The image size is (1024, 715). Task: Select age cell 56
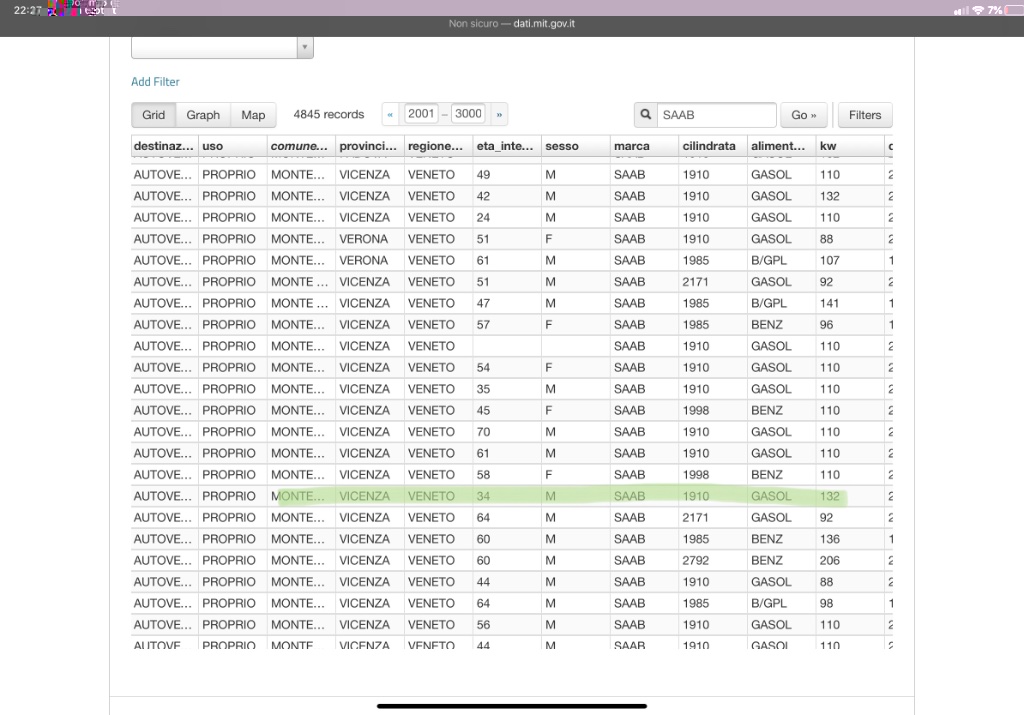[x=507, y=624]
